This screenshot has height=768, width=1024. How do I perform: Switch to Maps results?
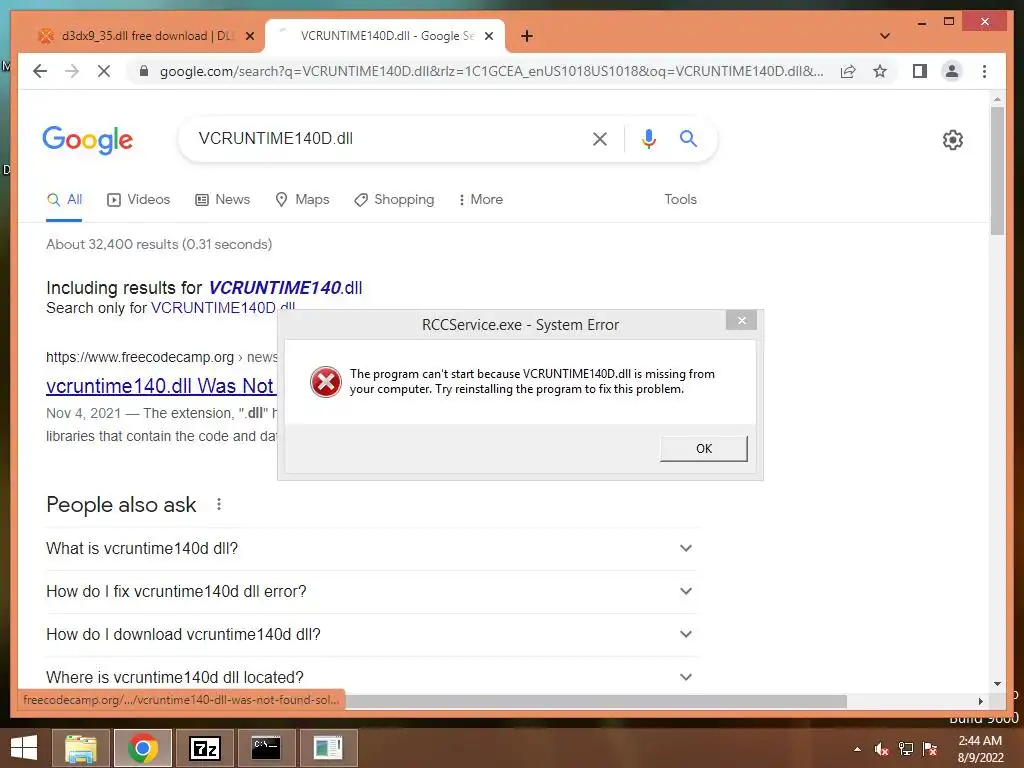click(x=302, y=200)
